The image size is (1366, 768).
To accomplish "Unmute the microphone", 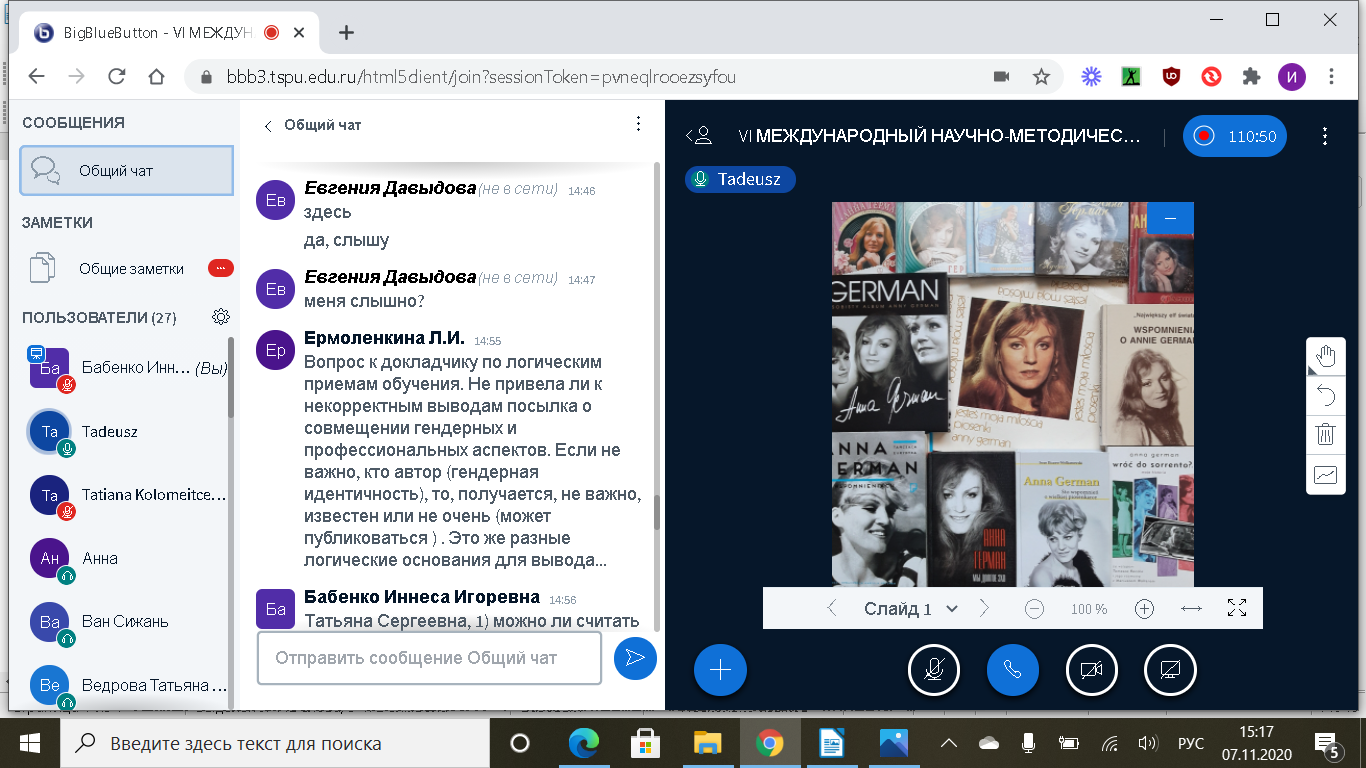I will click(934, 670).
